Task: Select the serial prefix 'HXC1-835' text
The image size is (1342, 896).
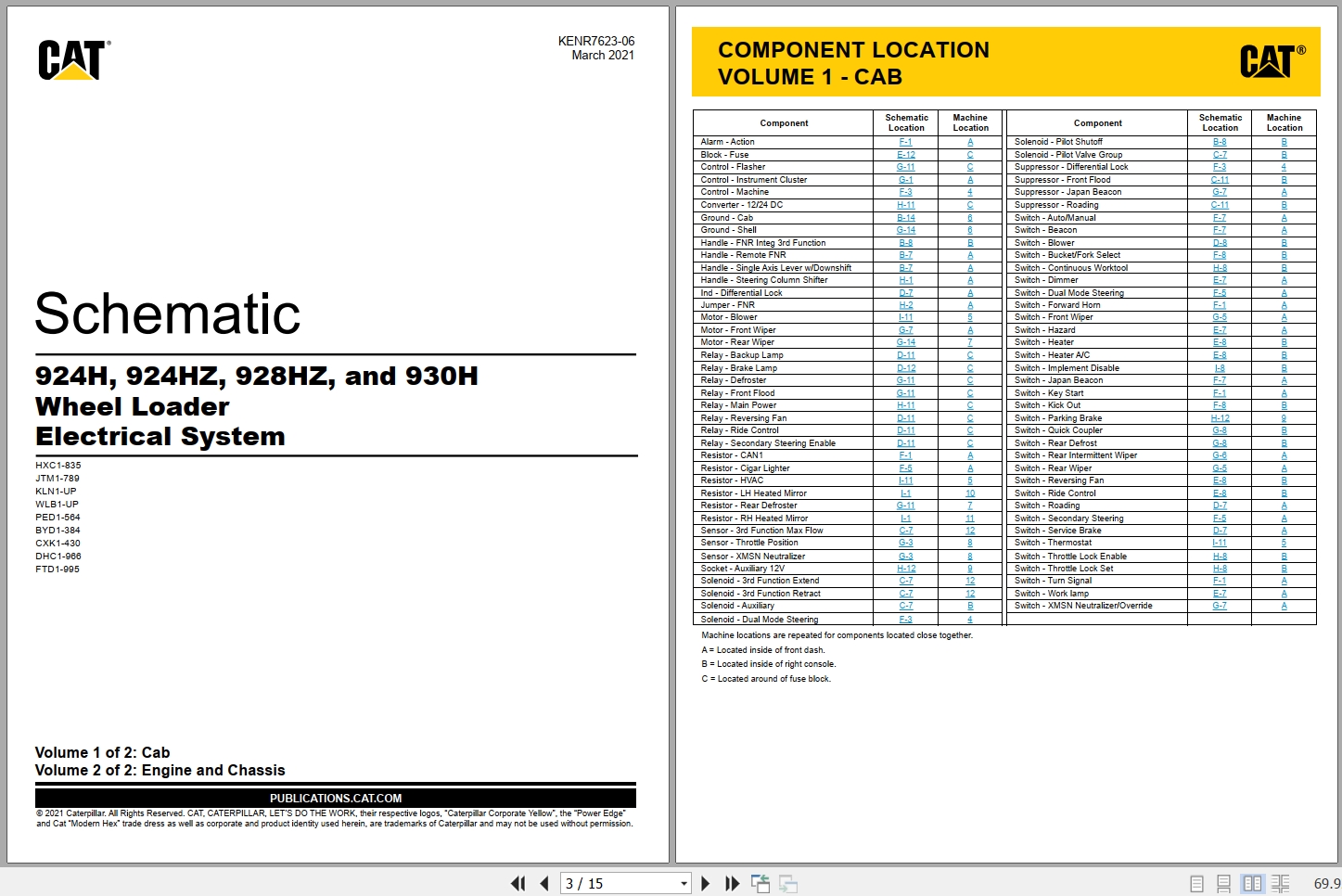Action: [x=58, y=466]
